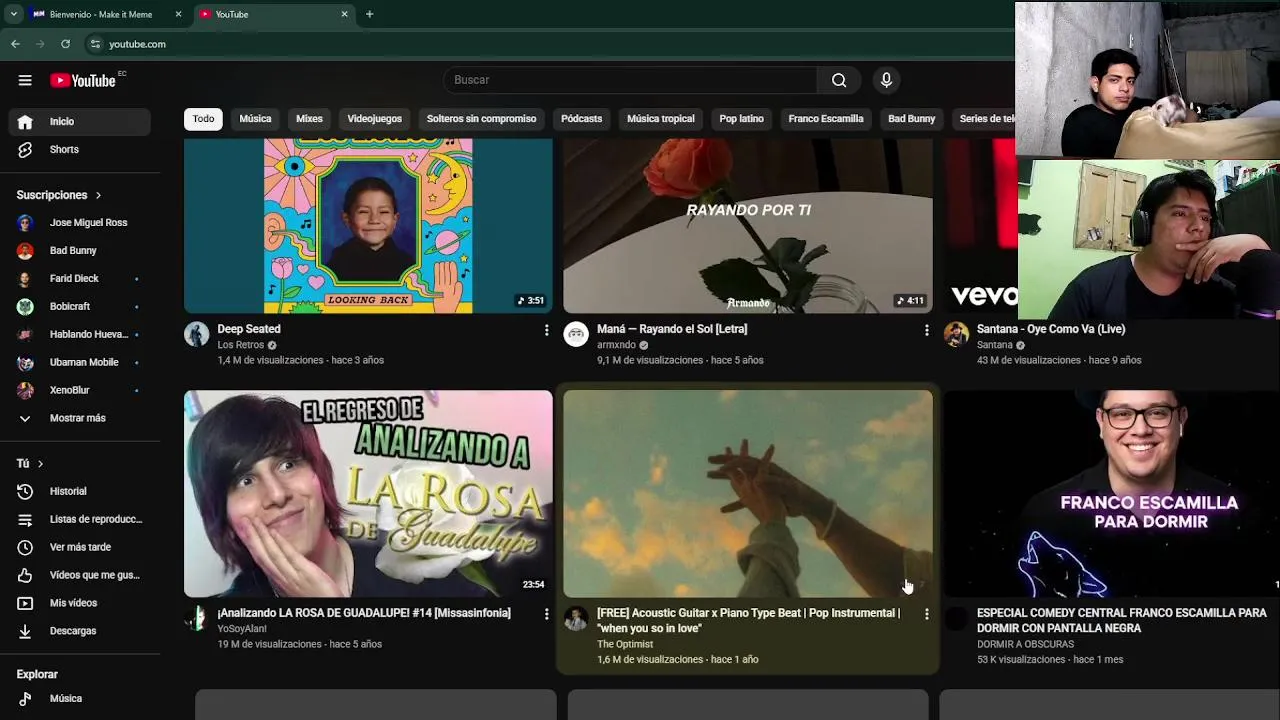Open Shorts in the sidebar

pyautogui.click(x=80, y=149)
